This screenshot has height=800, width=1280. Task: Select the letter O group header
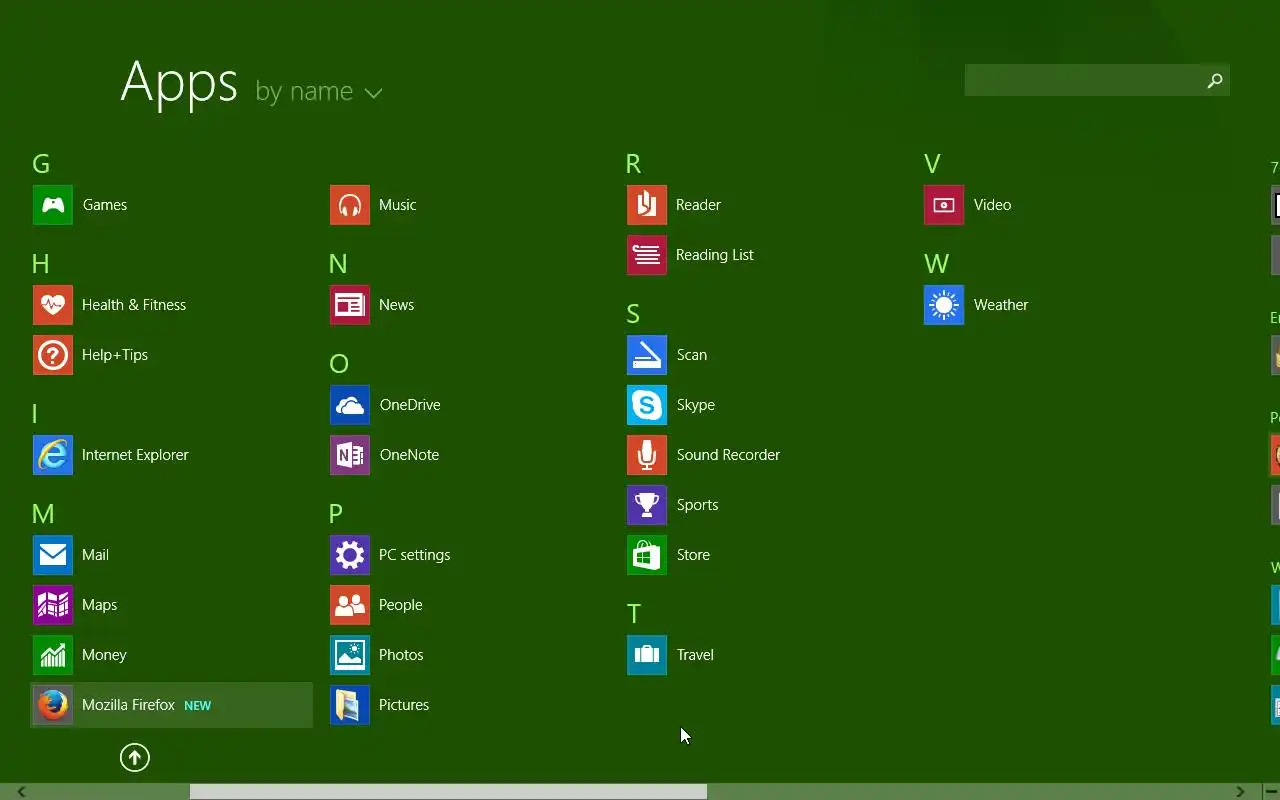tap(339, 364)
